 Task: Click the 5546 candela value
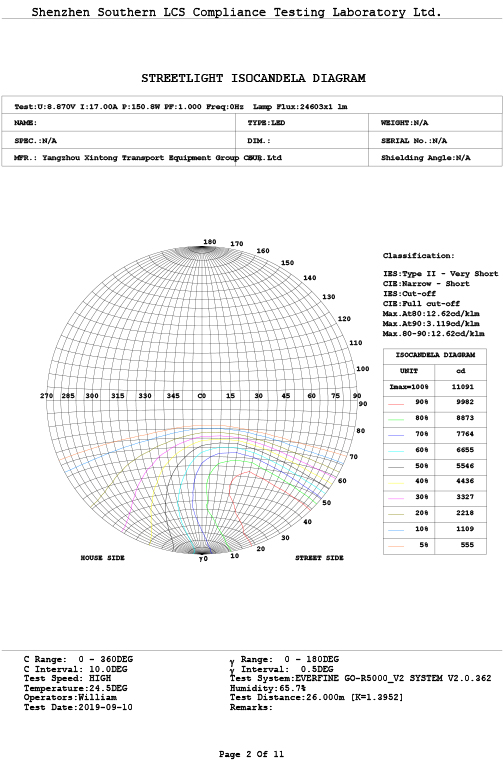465,466
